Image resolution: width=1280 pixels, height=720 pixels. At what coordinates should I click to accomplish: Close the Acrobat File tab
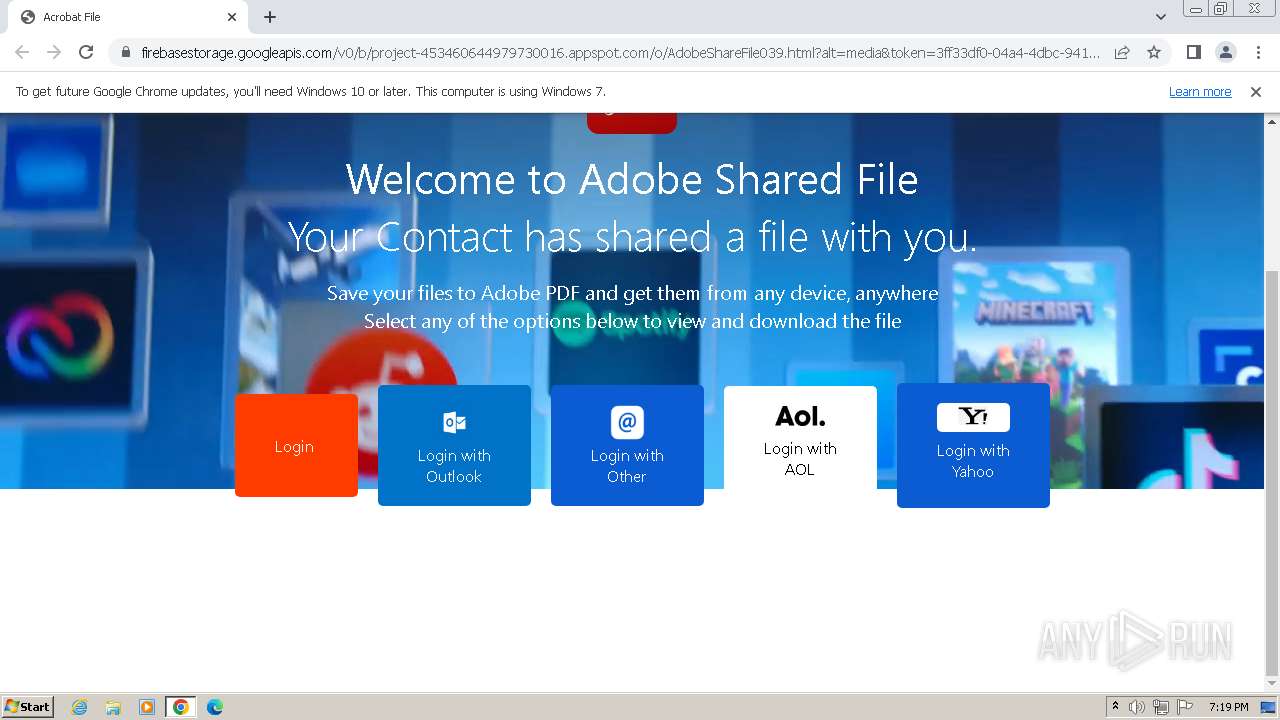pos(232,17)
